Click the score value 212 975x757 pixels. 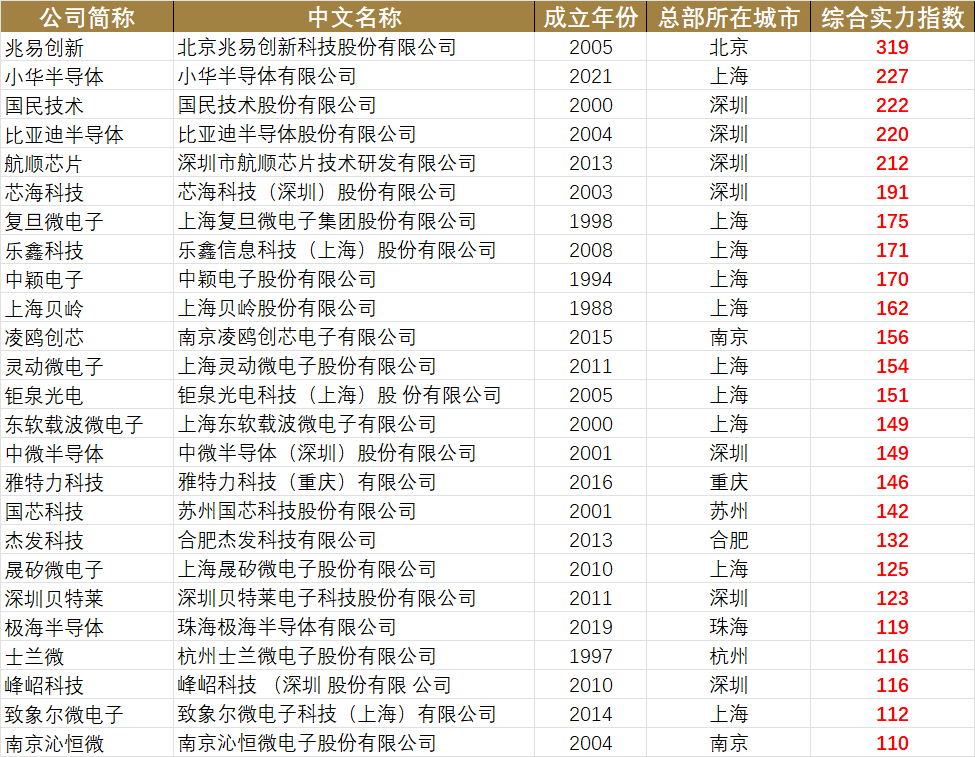pos(892,164)
